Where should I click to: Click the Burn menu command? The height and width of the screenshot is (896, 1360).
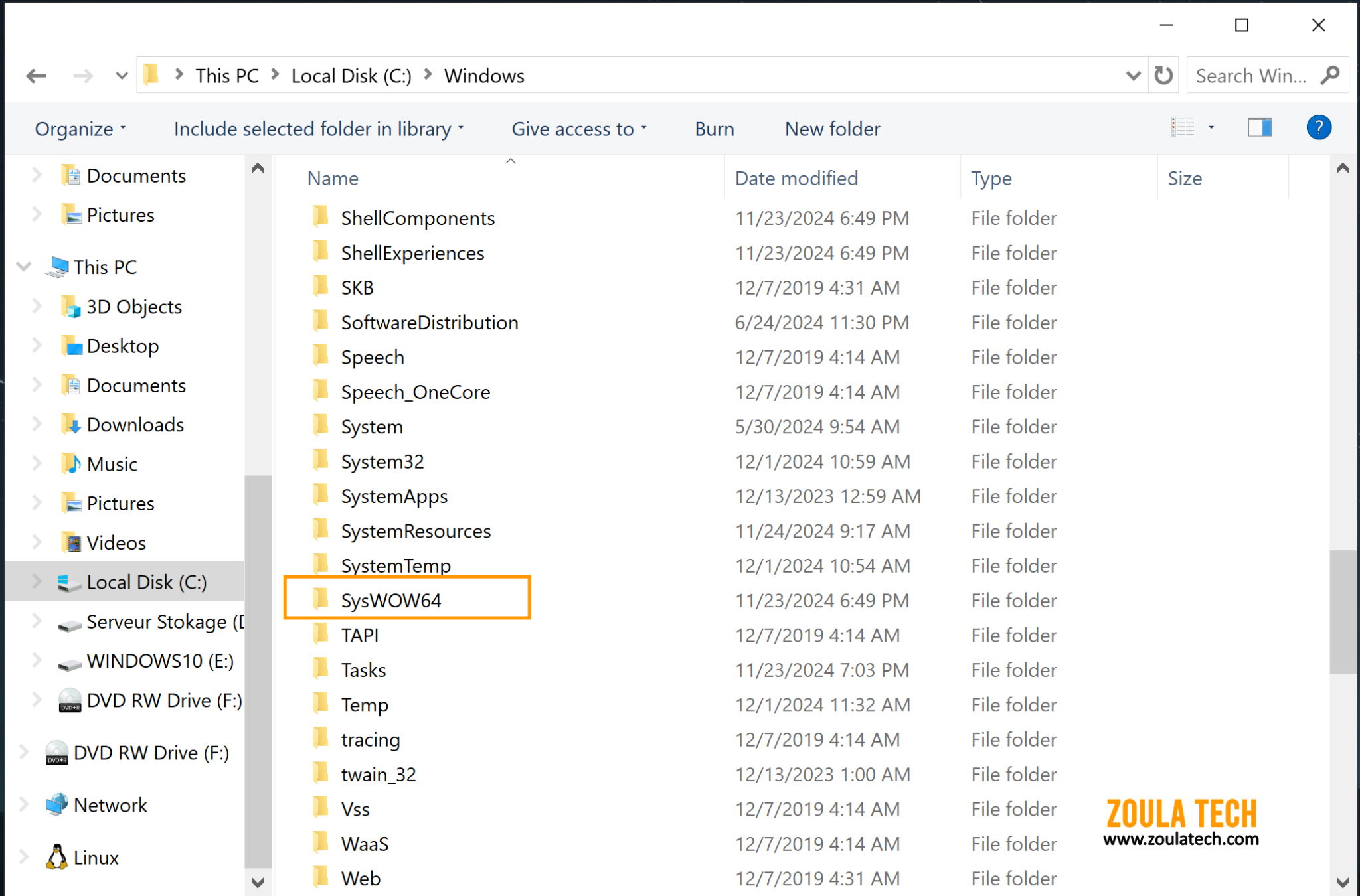[714, 128]
